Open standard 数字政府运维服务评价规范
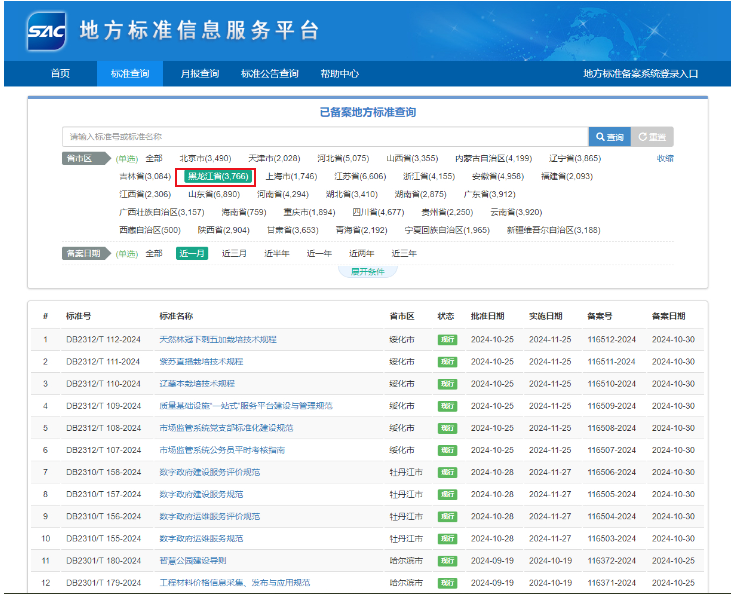This screenshot has height=594, width=731. pyautogui.click(x=209, y=517)
